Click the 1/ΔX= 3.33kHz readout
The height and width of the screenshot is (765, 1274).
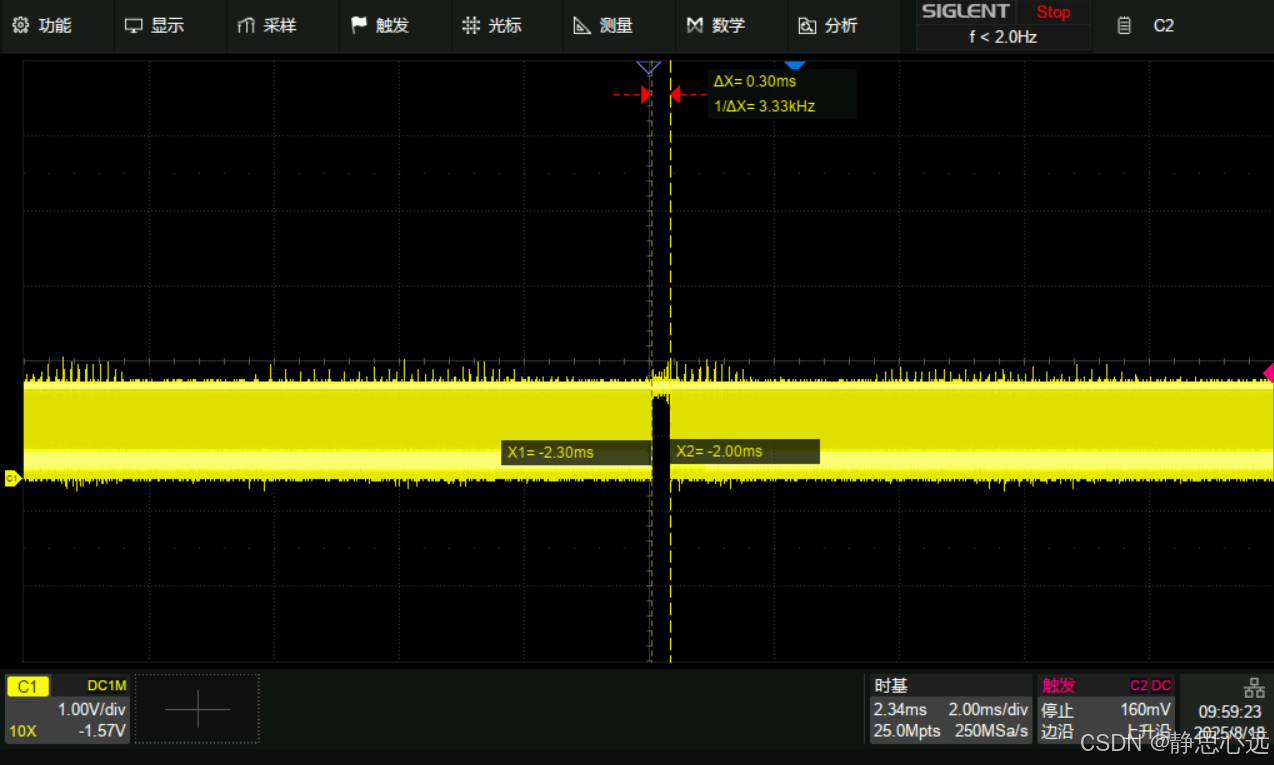pos(765,105)
